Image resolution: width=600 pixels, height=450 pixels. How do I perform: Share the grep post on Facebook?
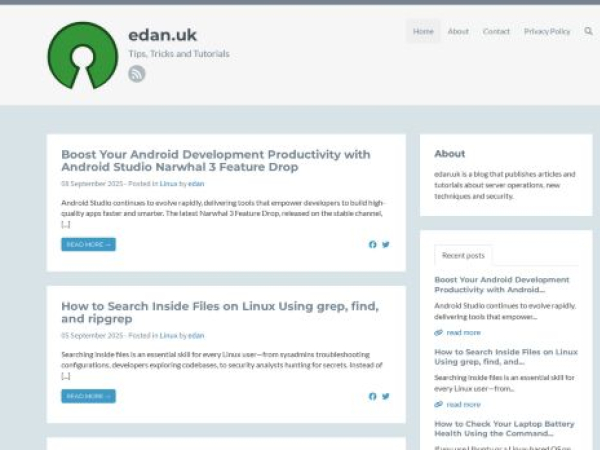pyautogui.click(x=372, y=396)
